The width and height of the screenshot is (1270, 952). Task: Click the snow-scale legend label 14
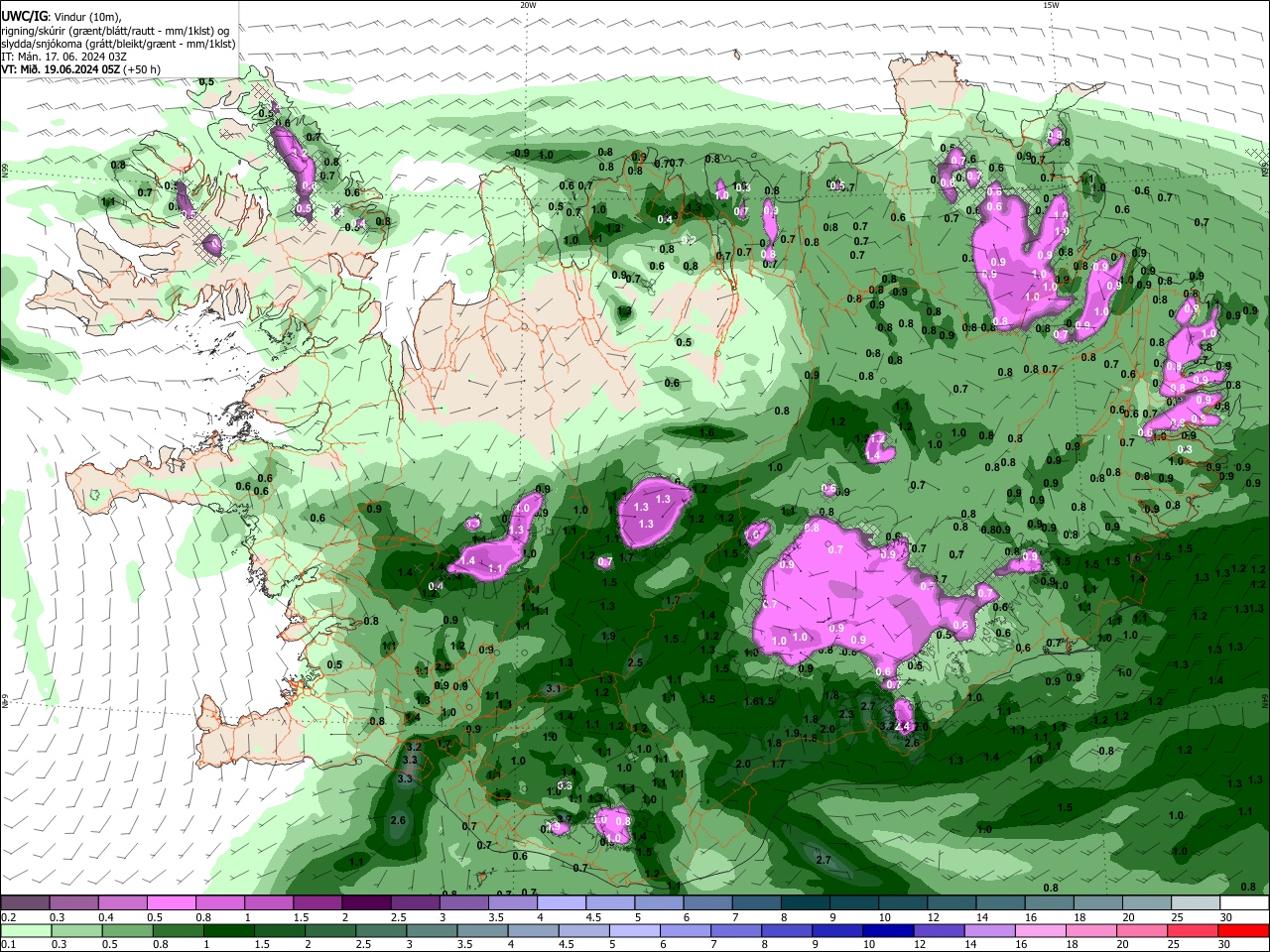[982, 917]
